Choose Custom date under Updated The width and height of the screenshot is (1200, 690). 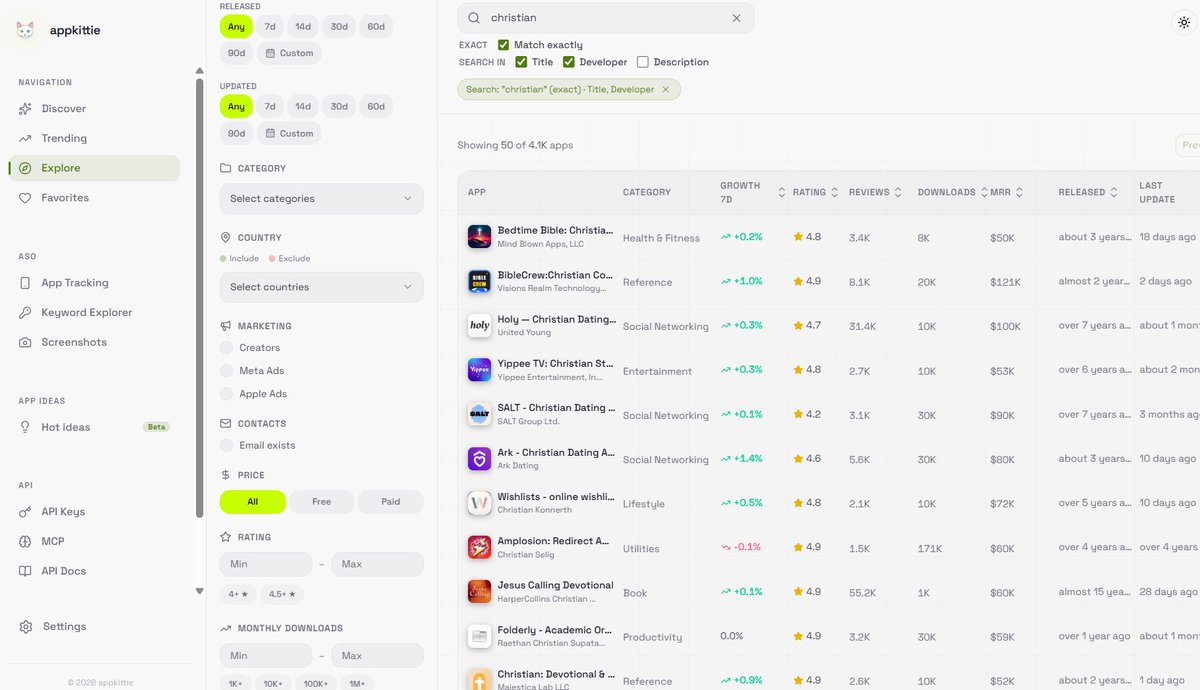pos(289,133)
